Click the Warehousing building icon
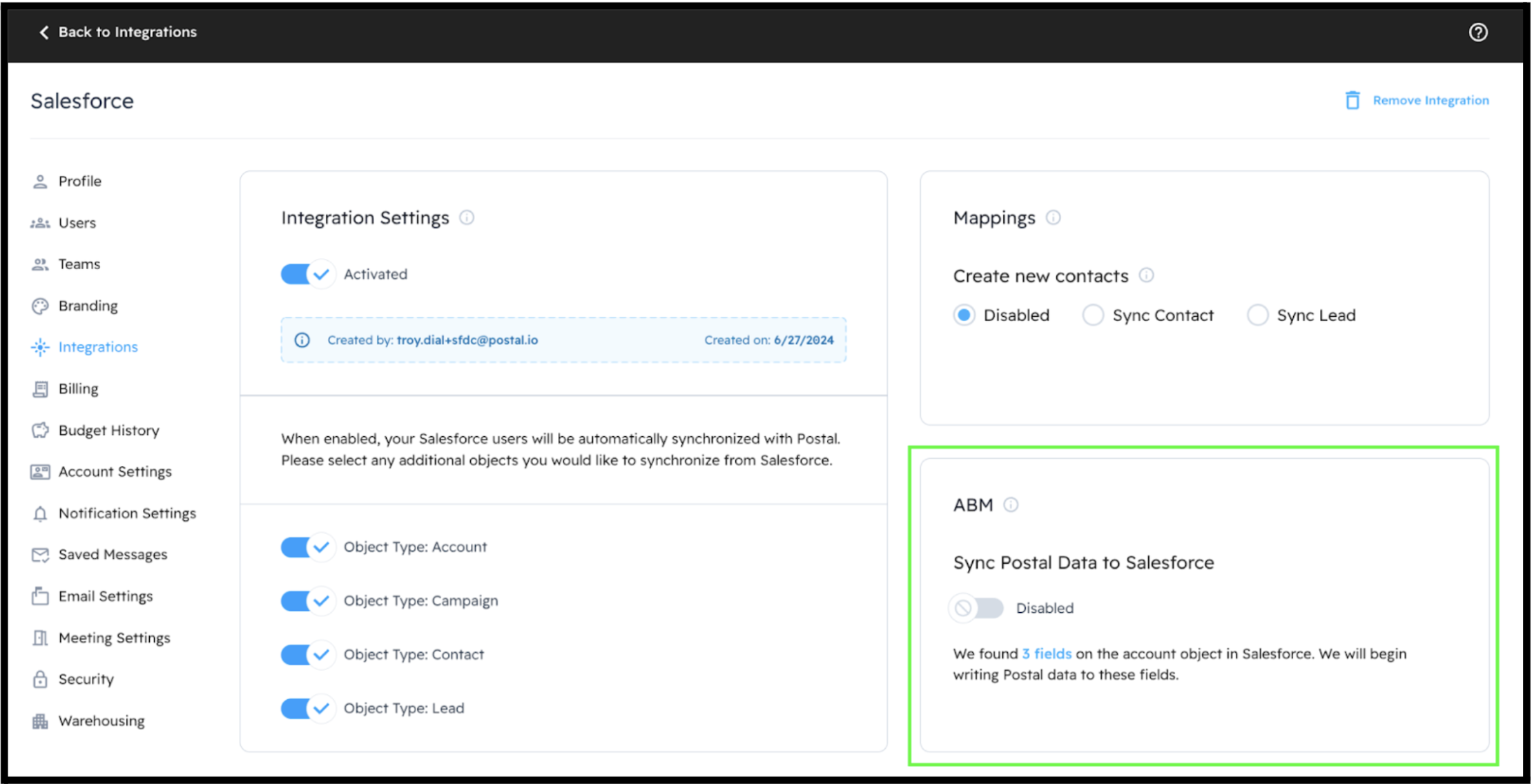The width and height of the screenshot is (1532, 784). click(x=40, y=721)
